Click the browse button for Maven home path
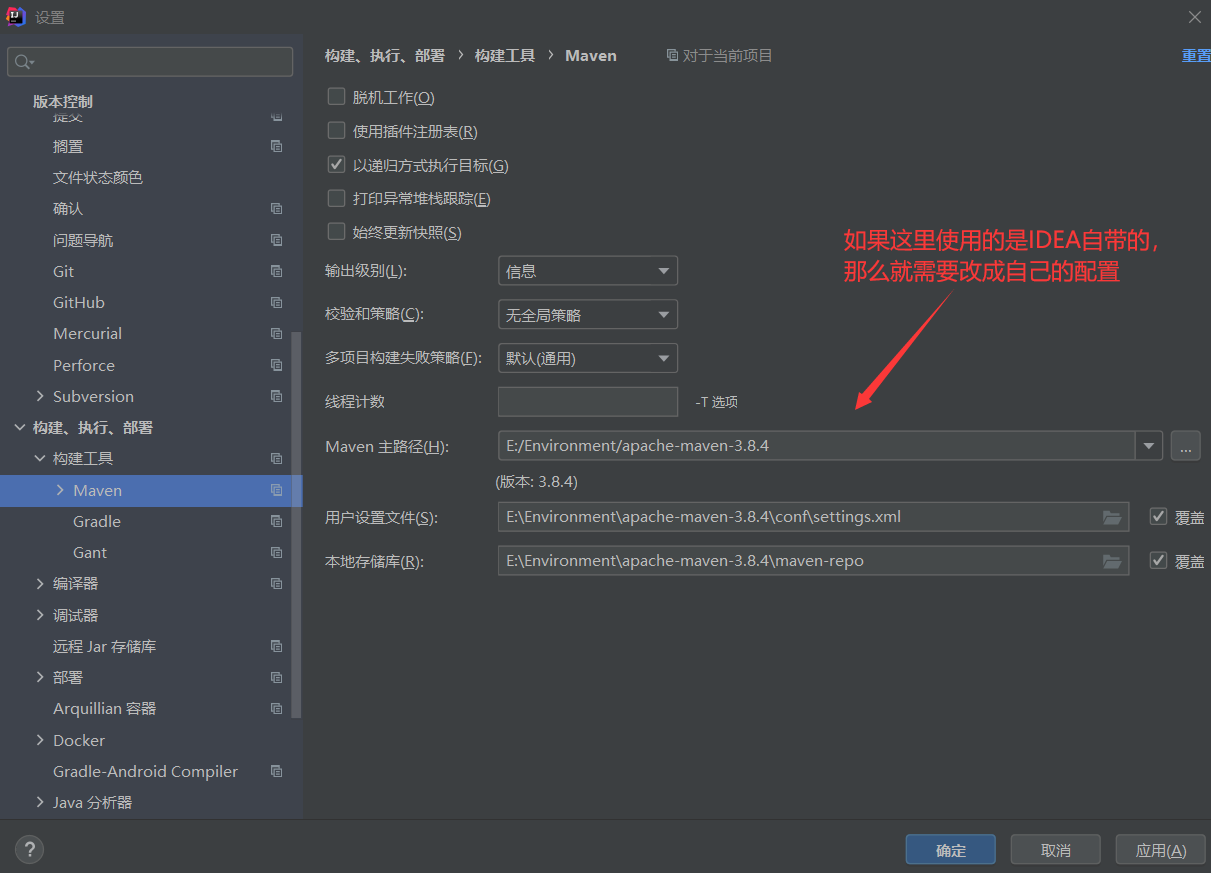The image size is (1211, 873). [x=1185, y=446]
